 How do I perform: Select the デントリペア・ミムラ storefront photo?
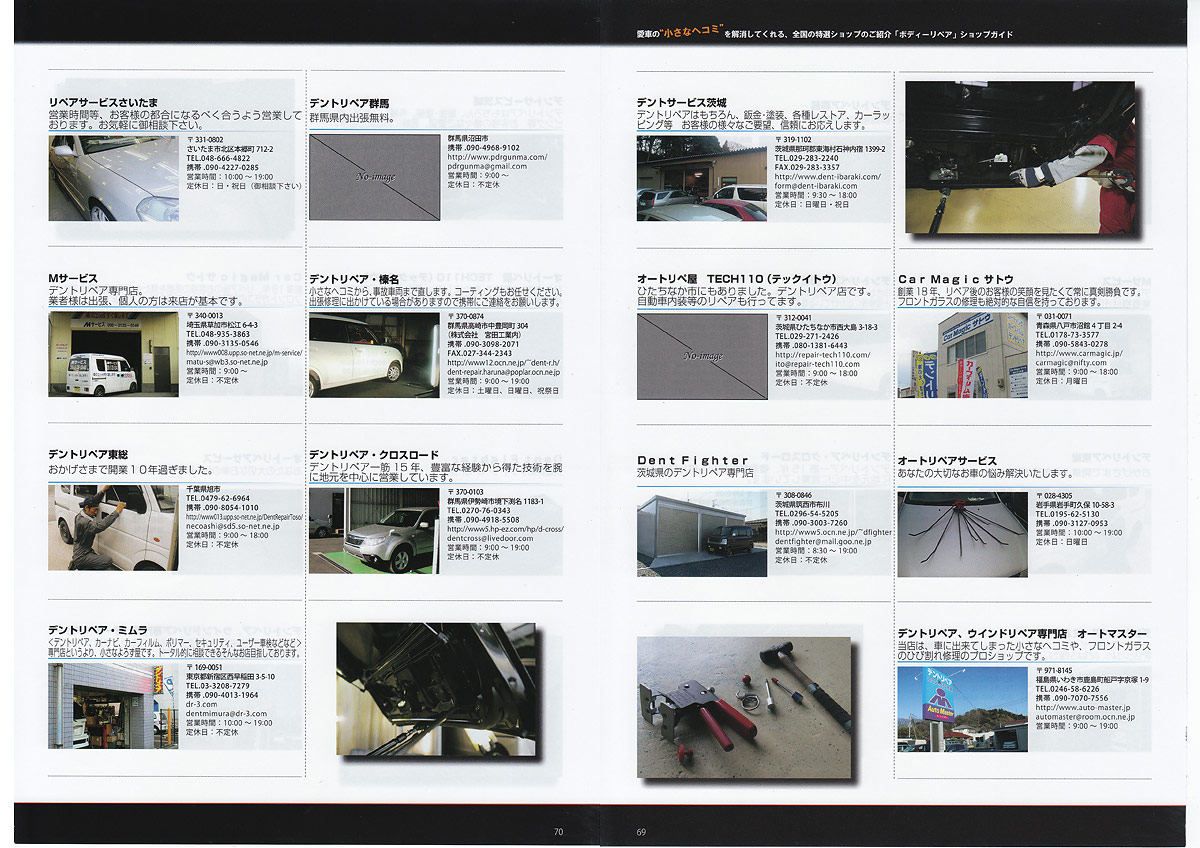tap(113, 706)
